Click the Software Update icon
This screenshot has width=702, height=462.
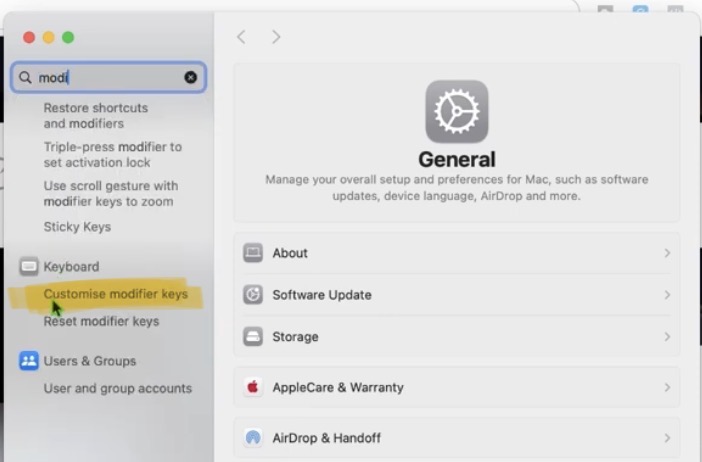coord(253,295)
